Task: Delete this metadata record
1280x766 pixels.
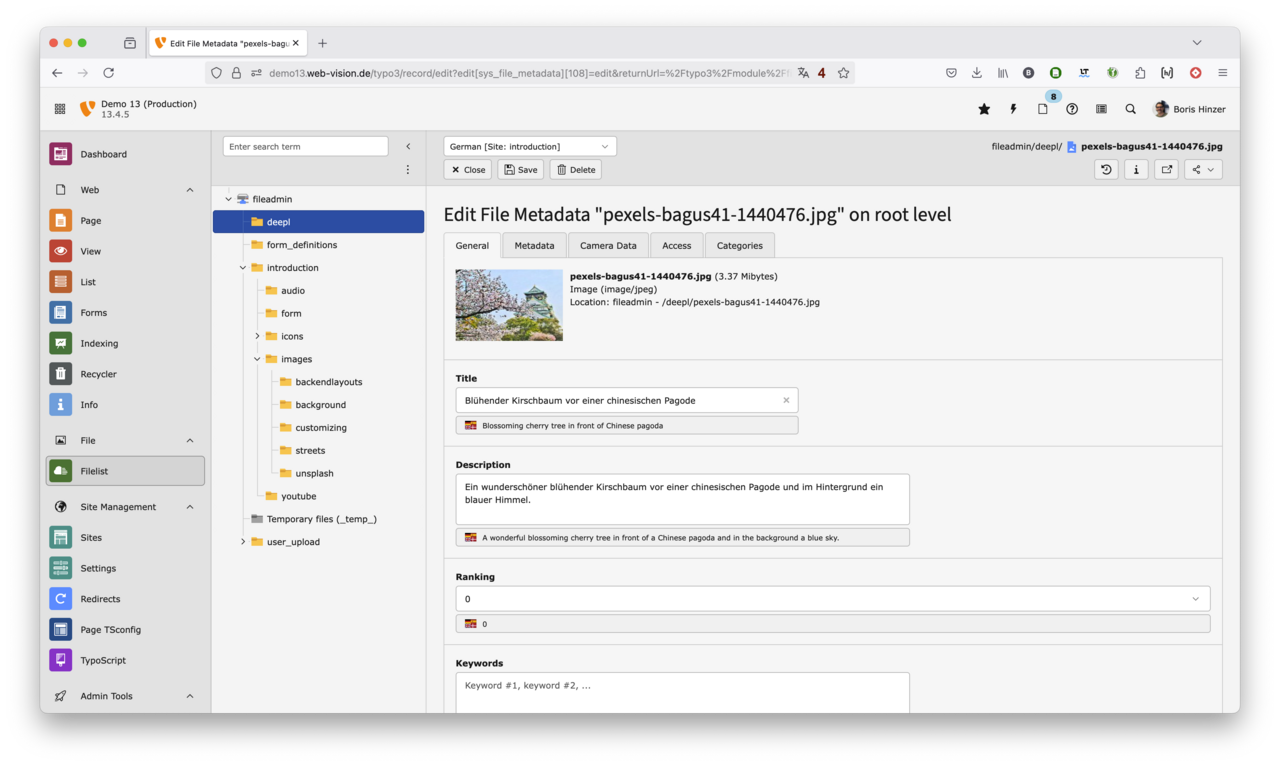Action: point(575,169)
